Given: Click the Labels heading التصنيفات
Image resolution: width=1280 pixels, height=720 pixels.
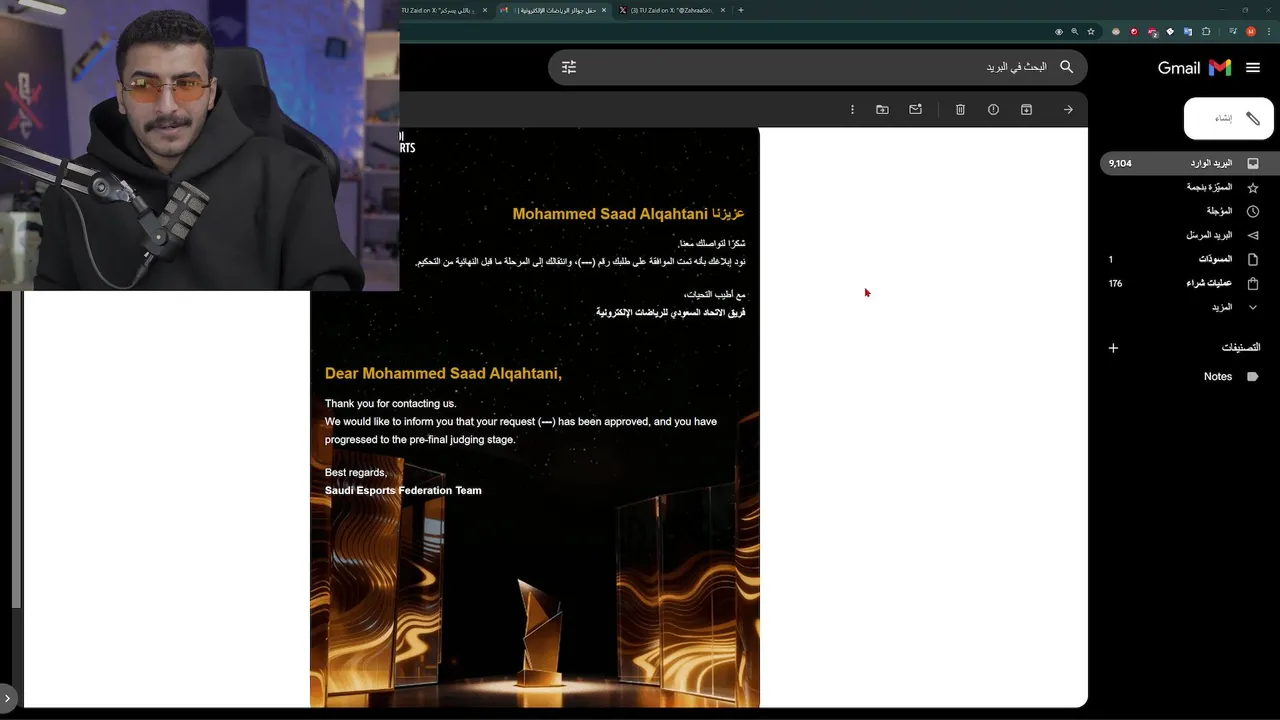Looking at the screenshot, I should coord(1240,348).
